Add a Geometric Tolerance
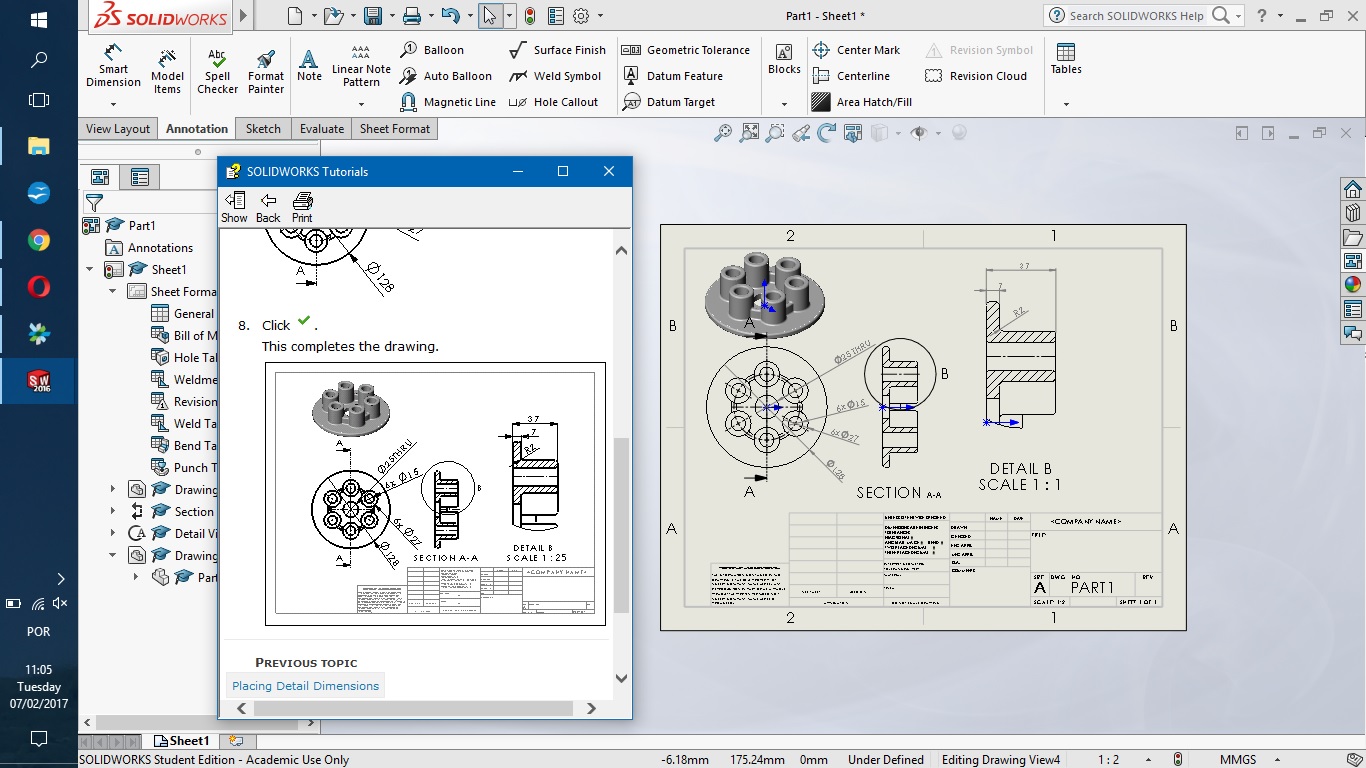This screenshot has width=1366, height=768. click(686, 50)
